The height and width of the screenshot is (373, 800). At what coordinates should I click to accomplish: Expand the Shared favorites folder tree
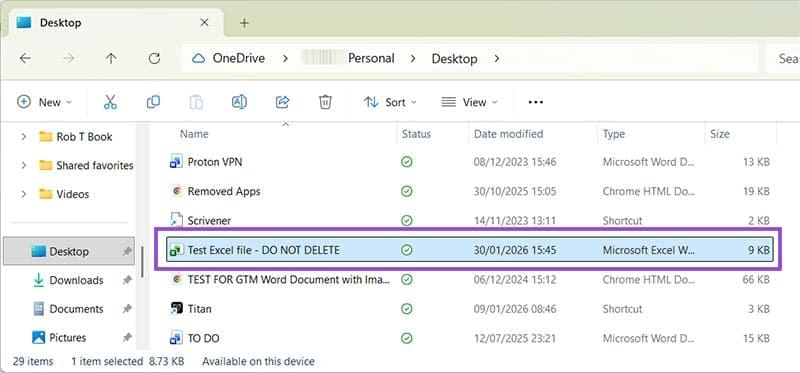(x=23, y=165)
